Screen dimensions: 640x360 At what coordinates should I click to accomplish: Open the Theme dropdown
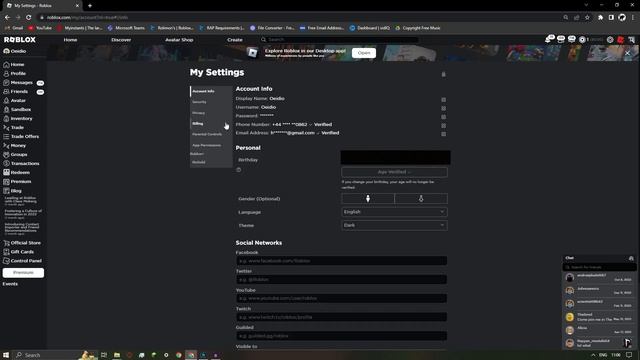[x=394, y=225]
